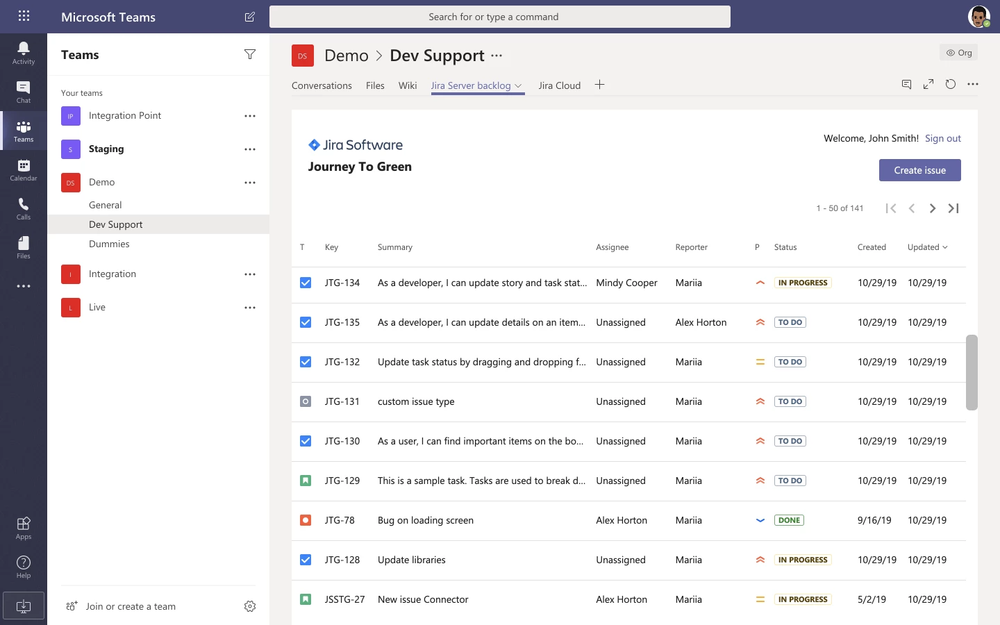Viewport: 1000px width, 625px height.
Task: Switch to the Jira Cloud tab
Action: [558, 86]
